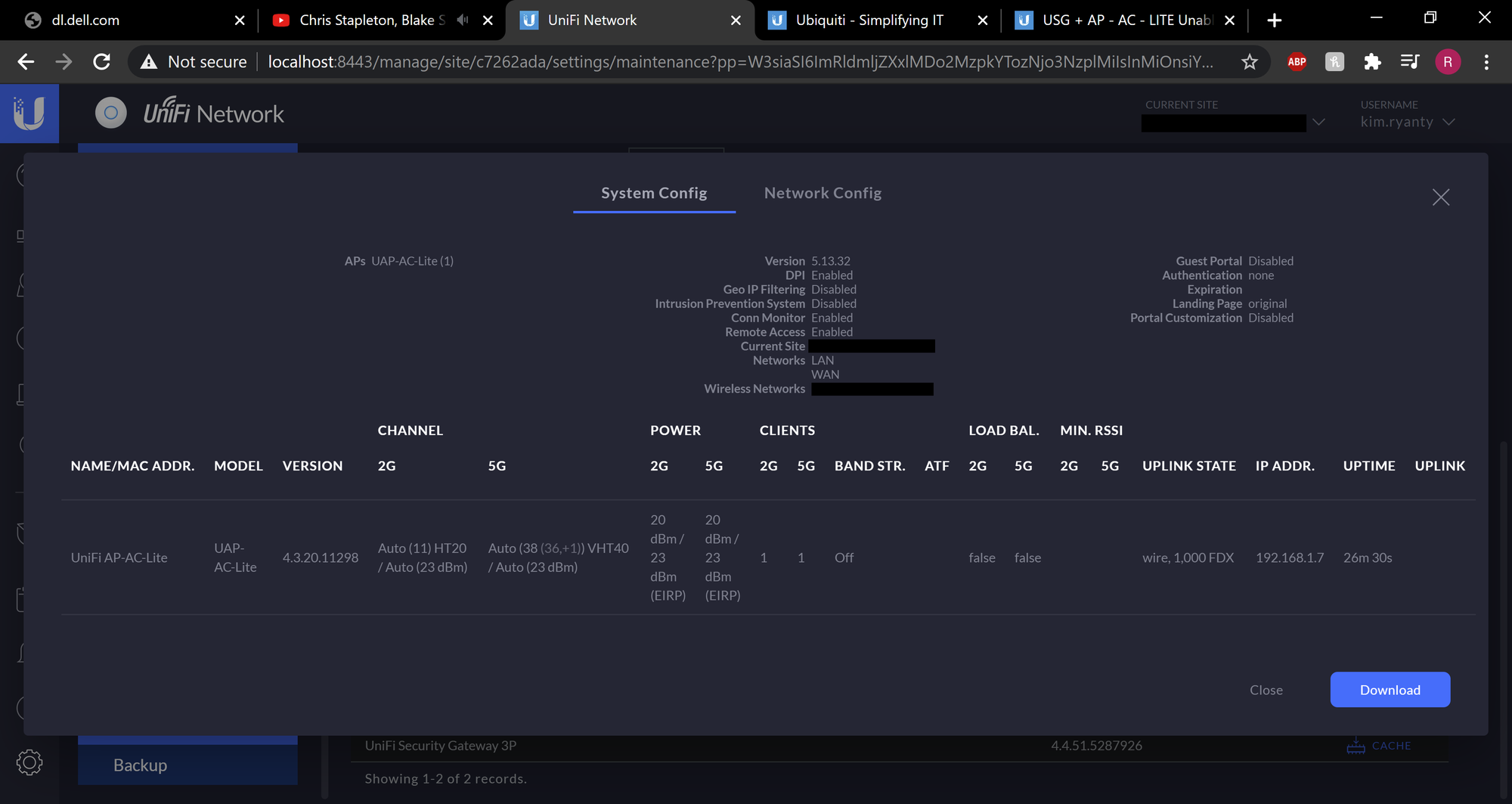
Task: Close the System Config dialog with X
Action: coord(1441,197)
